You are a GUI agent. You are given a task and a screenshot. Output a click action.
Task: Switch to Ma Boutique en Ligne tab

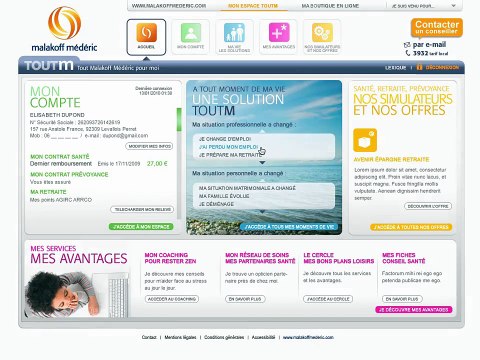330,6
